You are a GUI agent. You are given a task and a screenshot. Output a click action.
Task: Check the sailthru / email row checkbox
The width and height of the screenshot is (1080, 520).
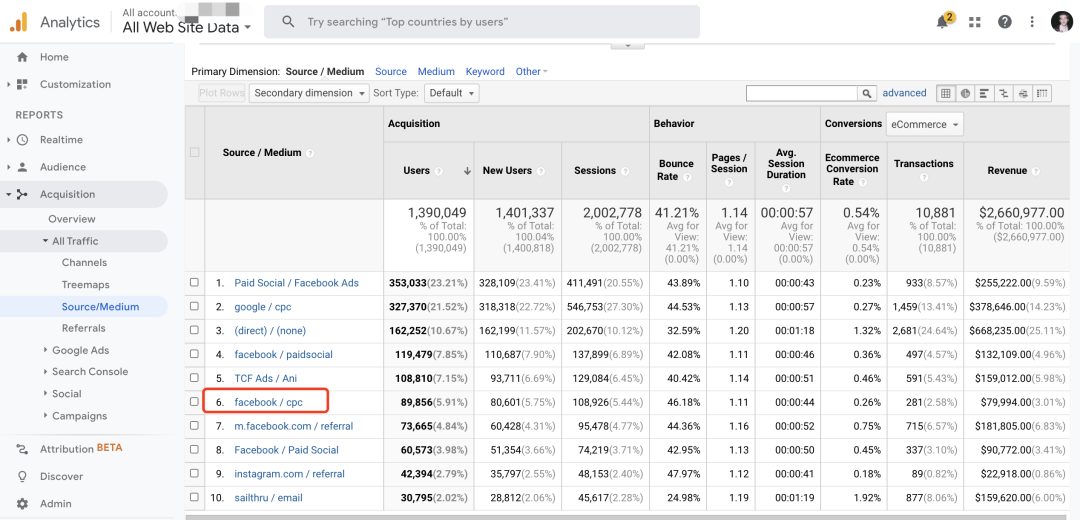click(x=194, y=497)
